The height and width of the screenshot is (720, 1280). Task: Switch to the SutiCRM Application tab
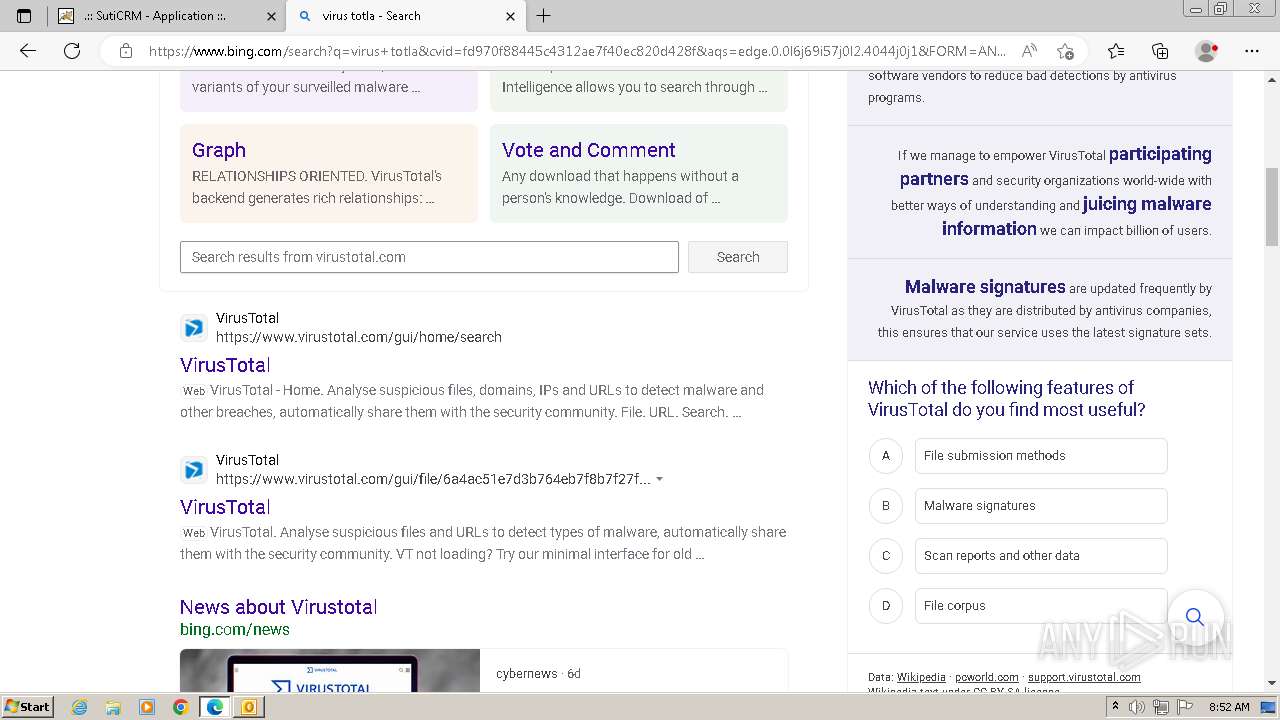[167, 16]
